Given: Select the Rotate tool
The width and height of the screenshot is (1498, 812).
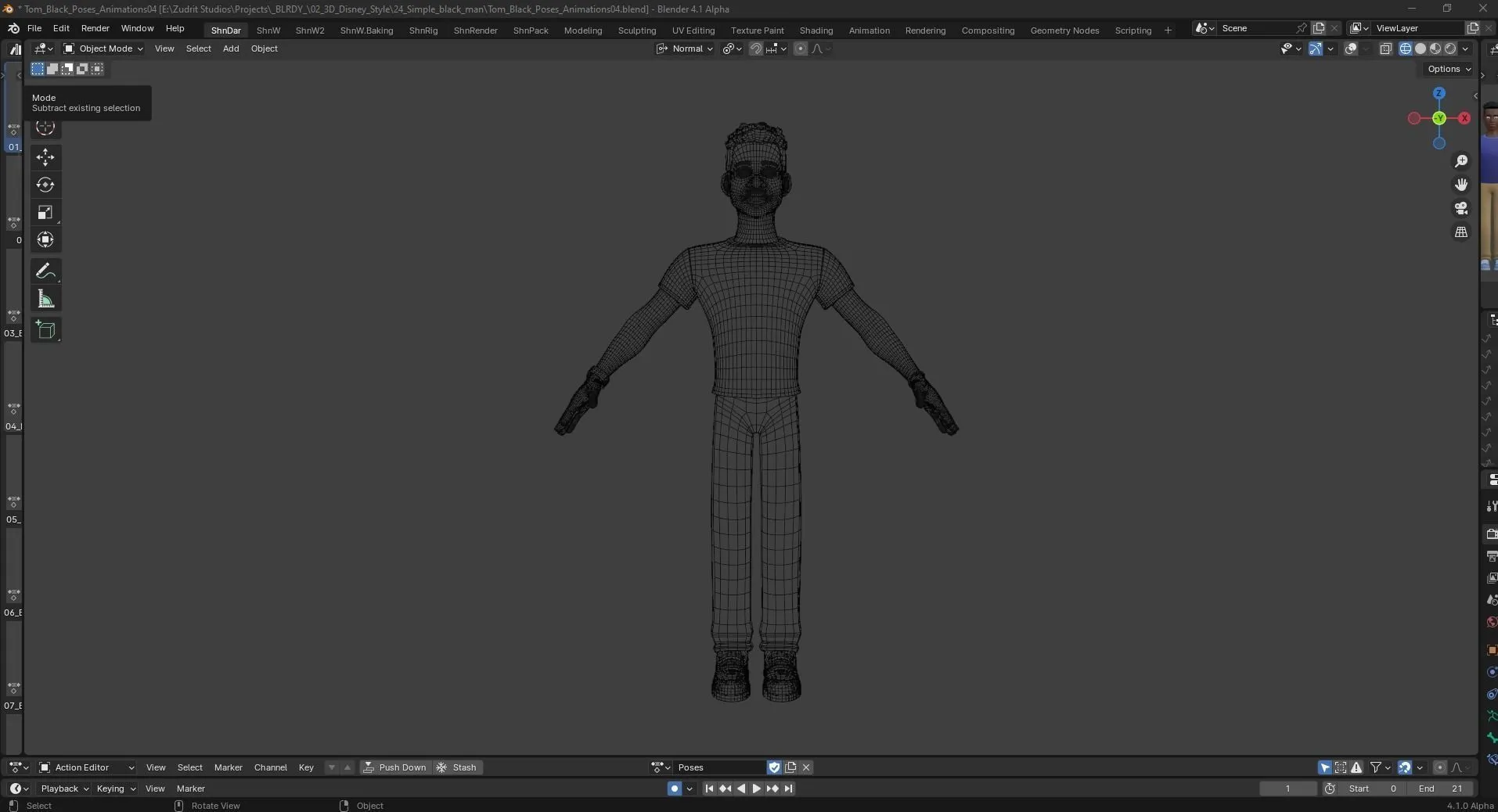Looking at the screenshot, I should (45, 185).
